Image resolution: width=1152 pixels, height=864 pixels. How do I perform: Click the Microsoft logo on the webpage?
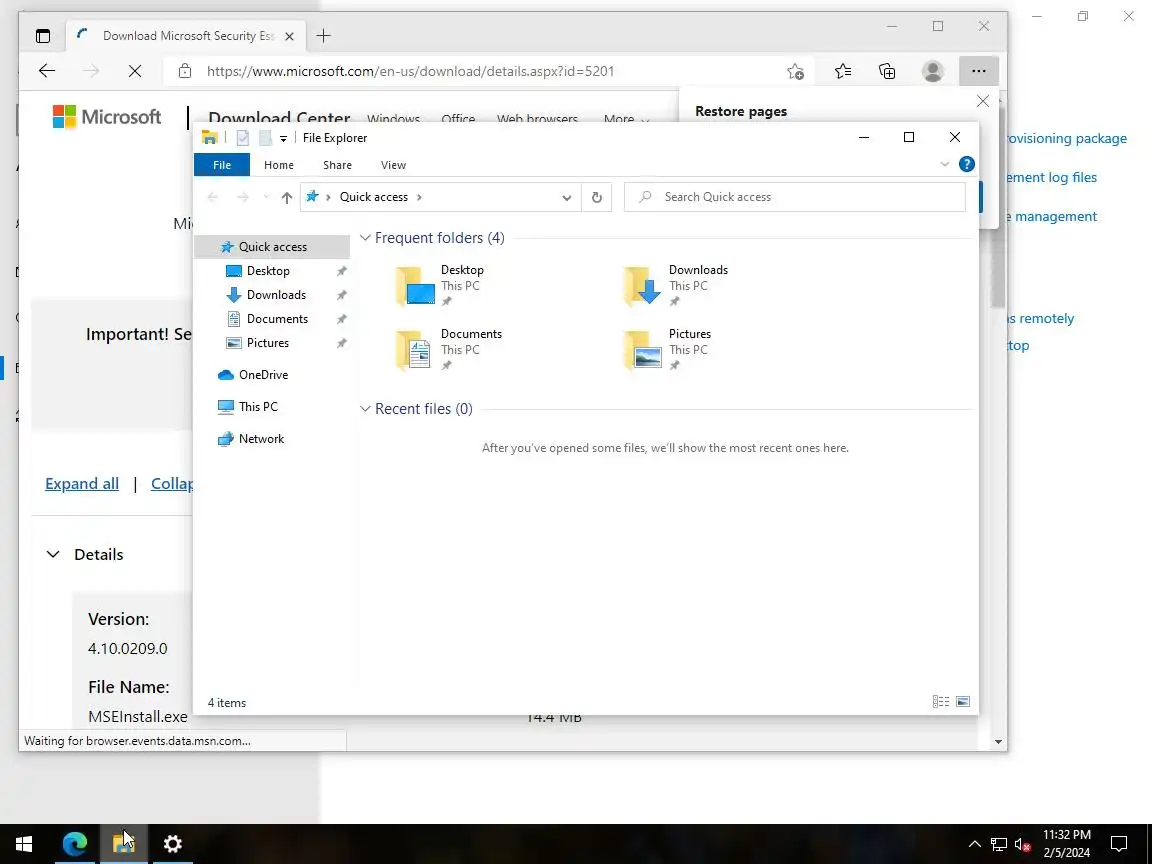click(x=107, y=117)
